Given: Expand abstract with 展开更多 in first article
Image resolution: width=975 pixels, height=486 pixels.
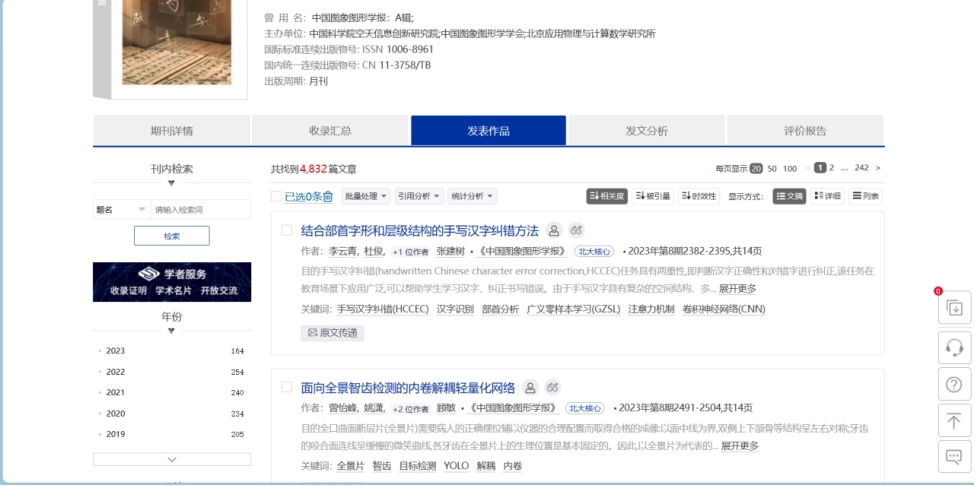Looking at the screenshot, I should pos(737,289).
